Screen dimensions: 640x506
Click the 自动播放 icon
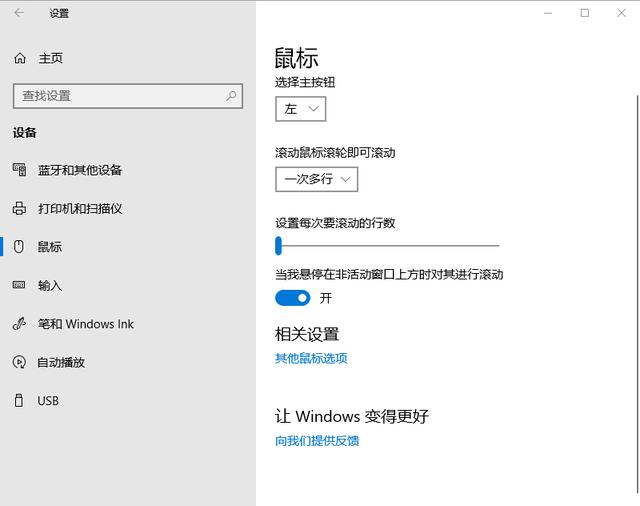[x=19, y=362]
